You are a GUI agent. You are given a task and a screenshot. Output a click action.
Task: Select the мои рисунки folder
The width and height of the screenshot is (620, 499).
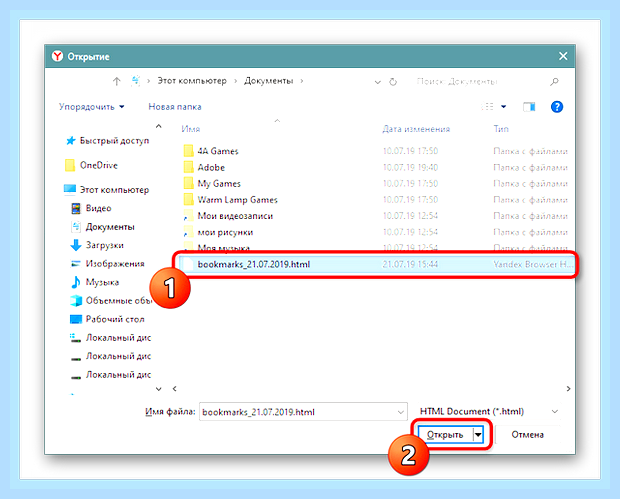(x=225, y=232)
